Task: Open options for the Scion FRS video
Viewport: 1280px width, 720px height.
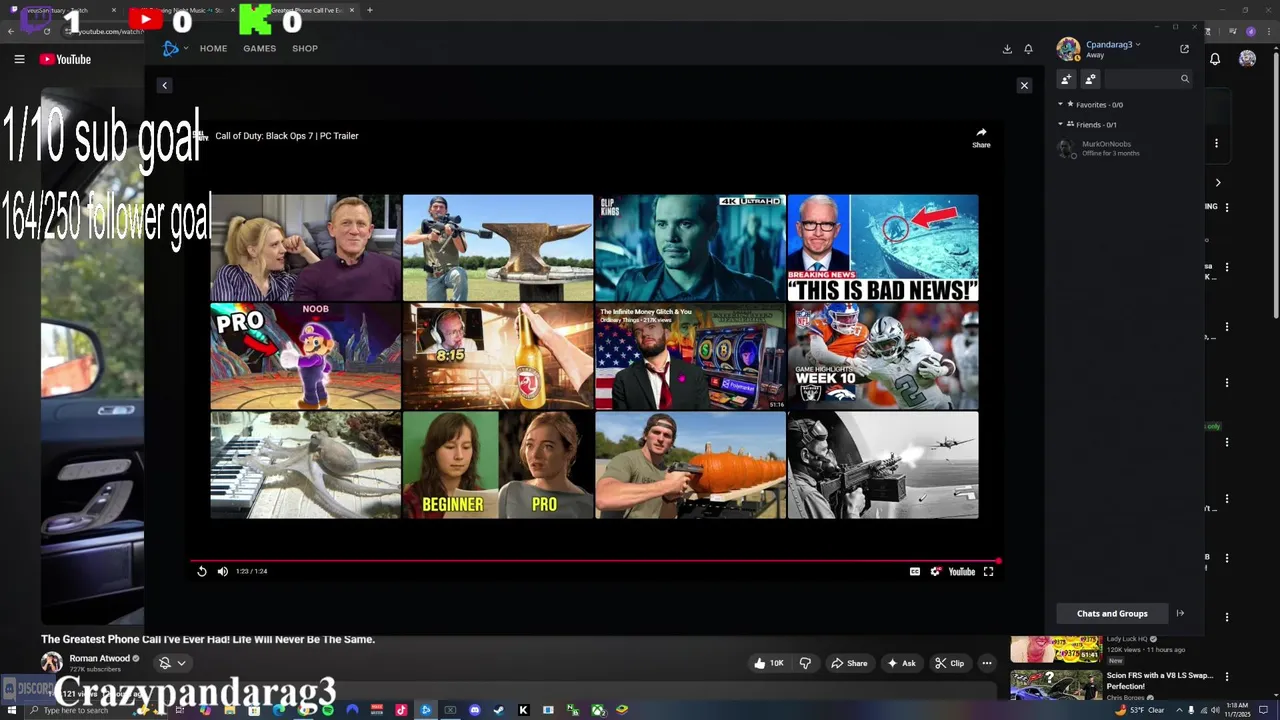Action: pyautogui.click(x=1227, y=677)
